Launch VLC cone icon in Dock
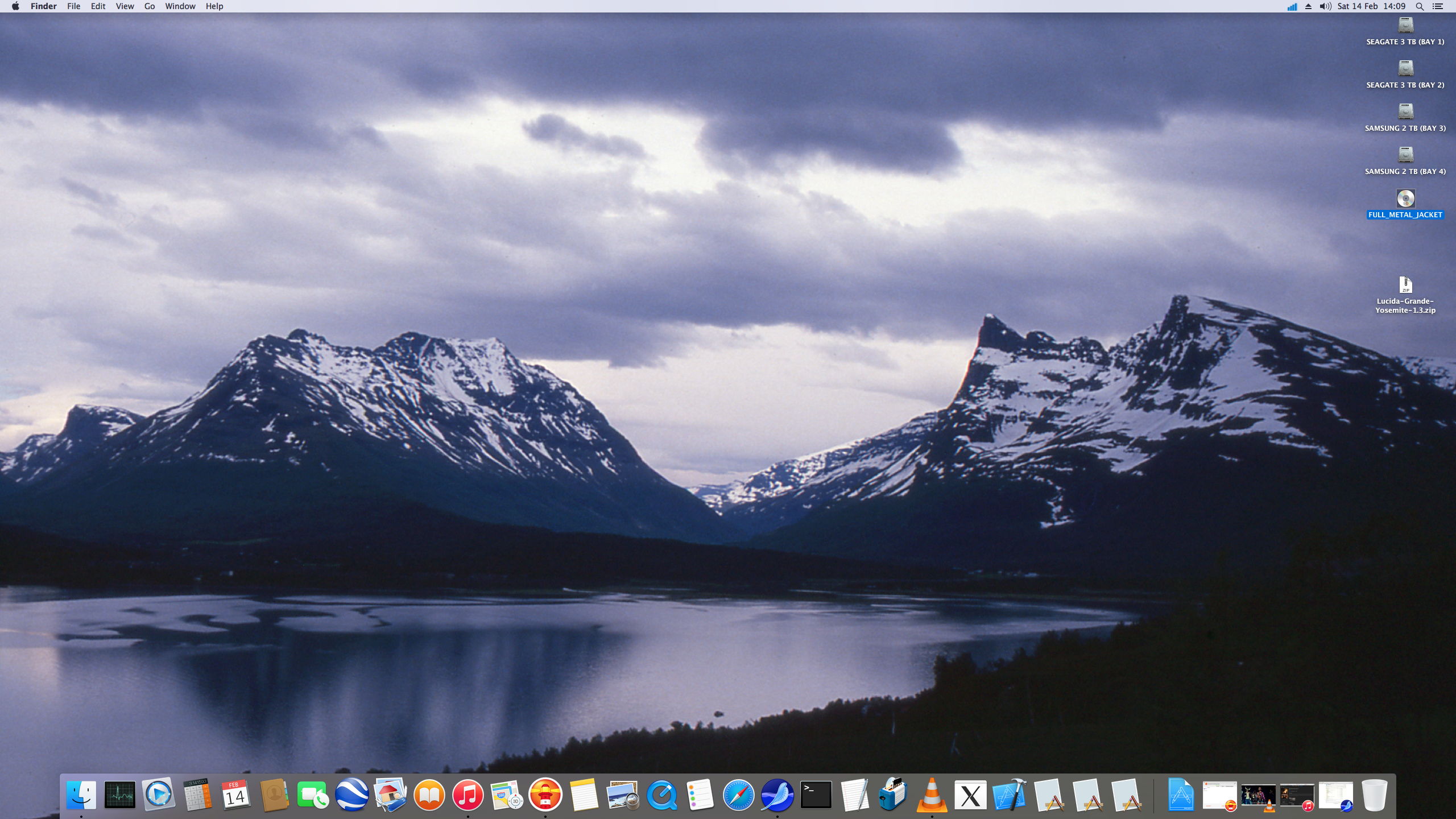The height and width of the screenshot is (819, 1456). [932, 795]
